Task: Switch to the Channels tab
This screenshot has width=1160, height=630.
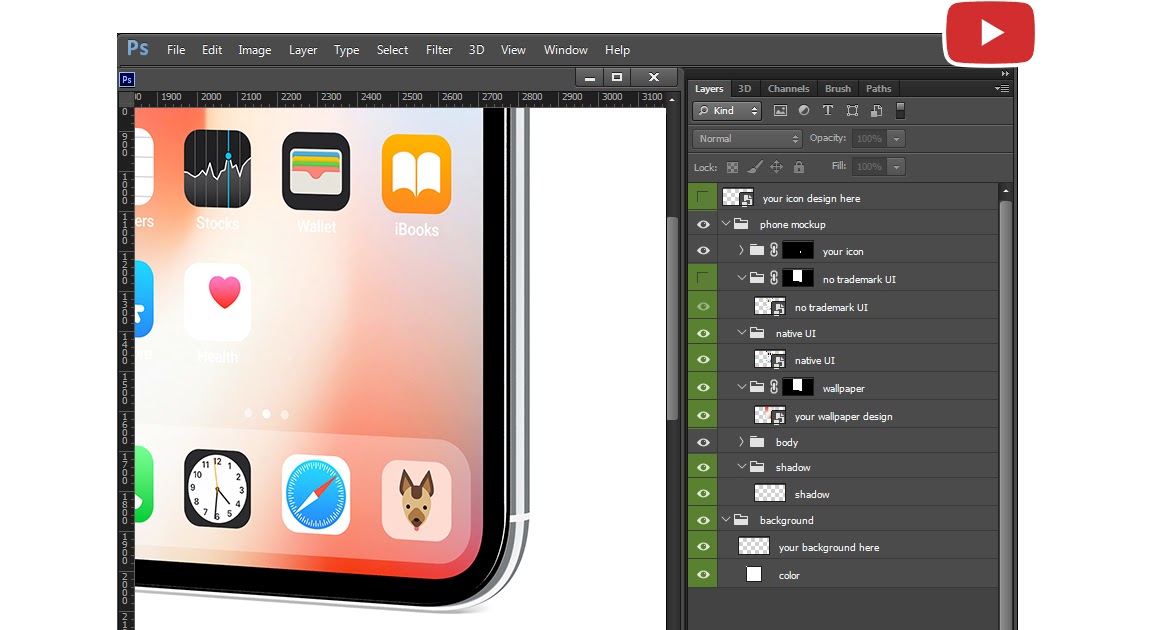Action: 789,88
